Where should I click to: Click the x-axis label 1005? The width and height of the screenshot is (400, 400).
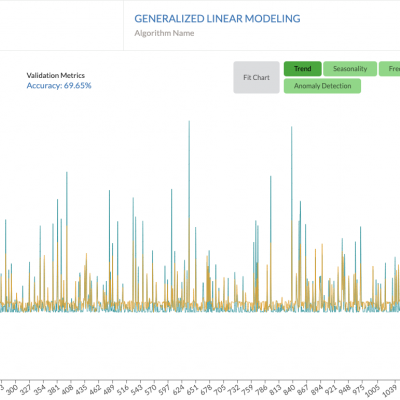coord(373,390)
